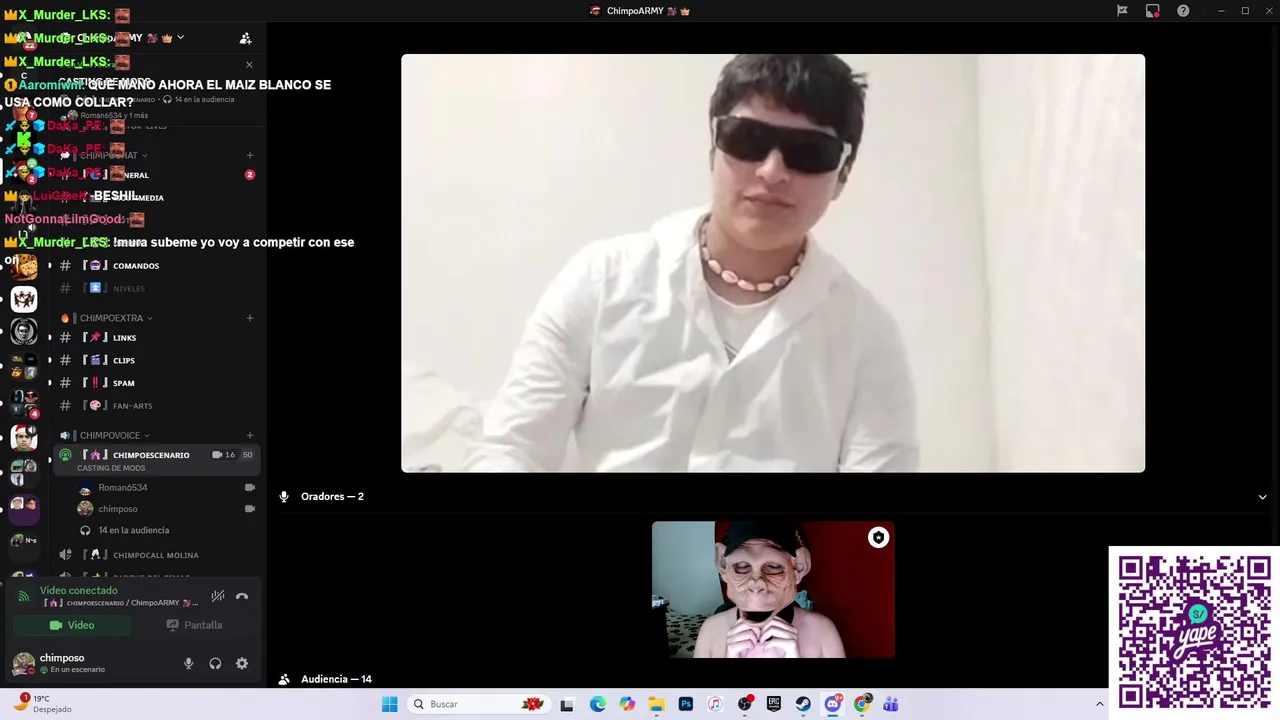Screen dimensions: 1280x720
Task: Click the Audiencia — 14 heading
Action: tap(336, 680)
